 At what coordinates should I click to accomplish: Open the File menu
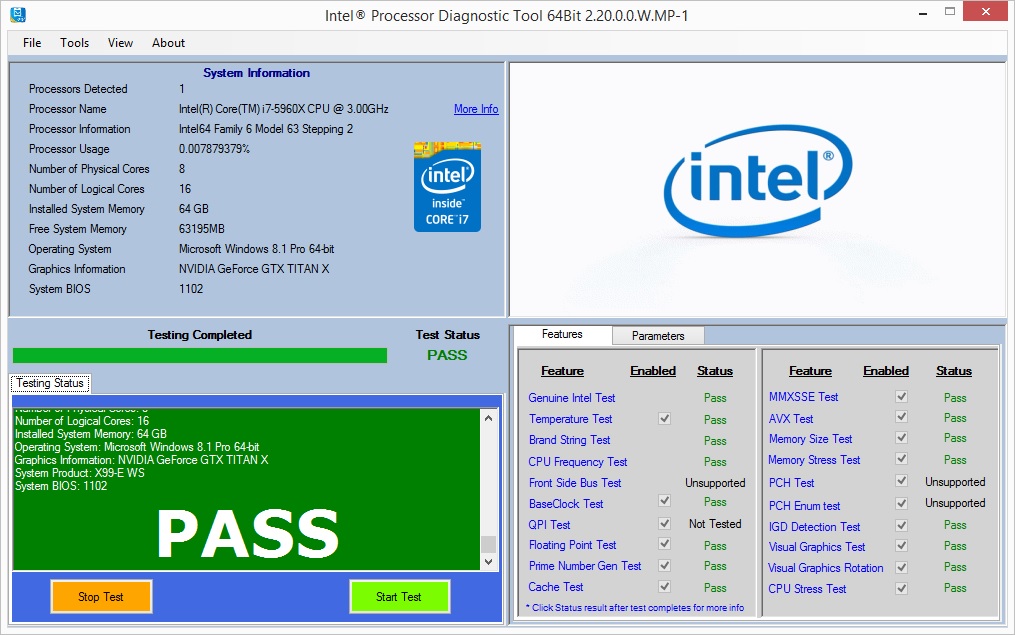click(32, 43)
